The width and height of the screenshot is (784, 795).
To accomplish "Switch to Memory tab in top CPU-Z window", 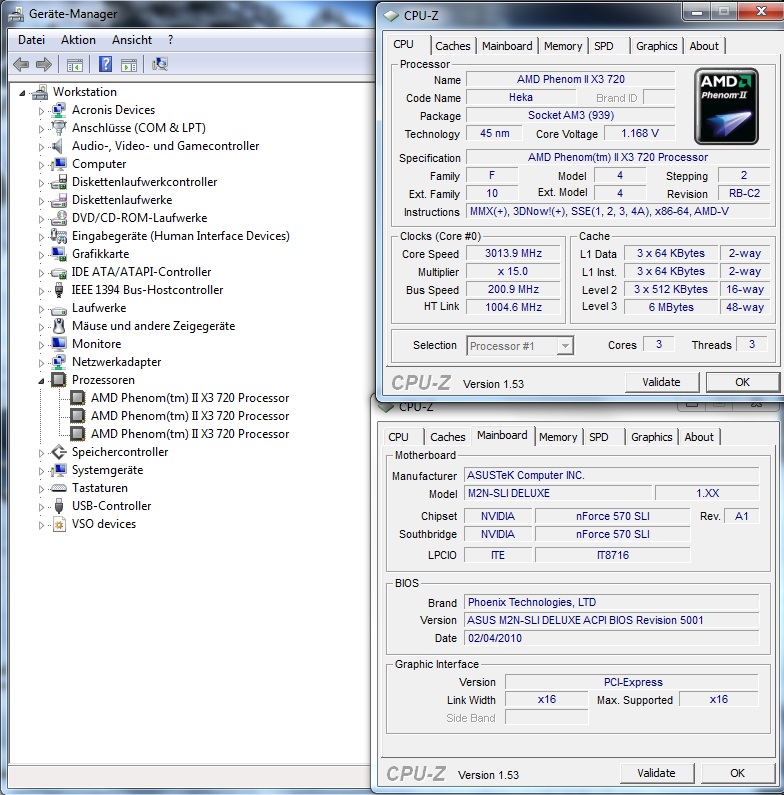I will click(563, 46).
